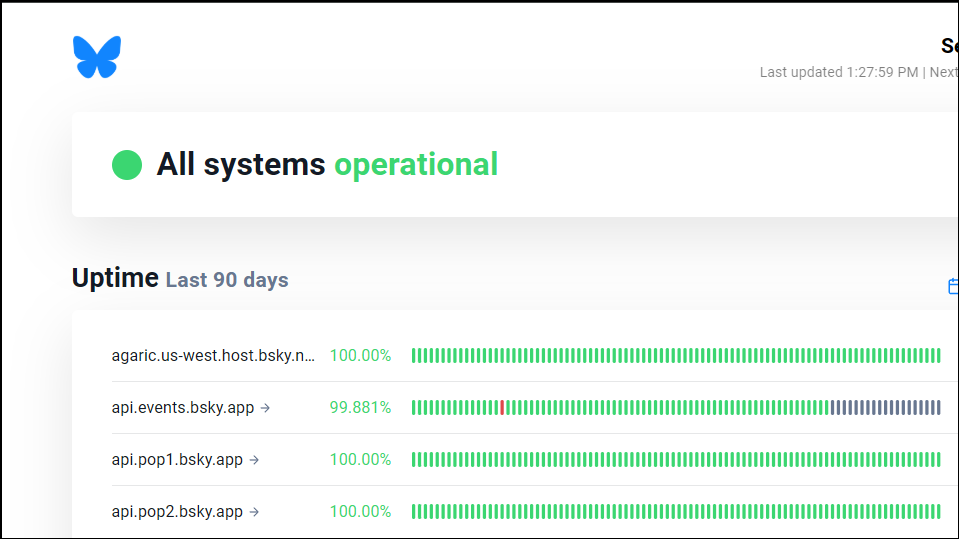
Task: Click the Uptime Last 90 days heading
Action: tap(180, 278)
